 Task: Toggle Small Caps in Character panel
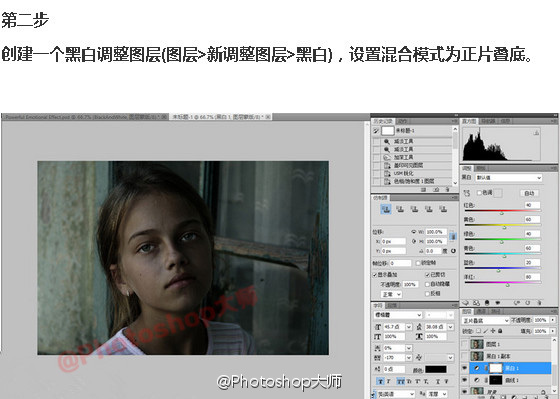[x=410, y=382]
